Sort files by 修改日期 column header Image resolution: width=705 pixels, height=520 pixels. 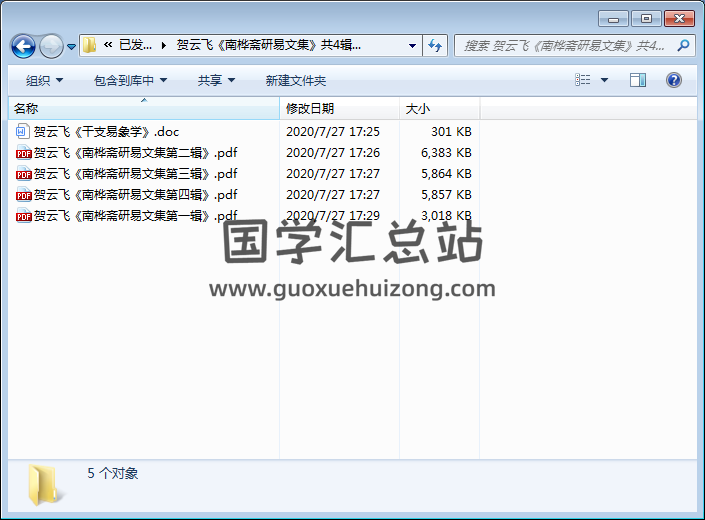310,108
